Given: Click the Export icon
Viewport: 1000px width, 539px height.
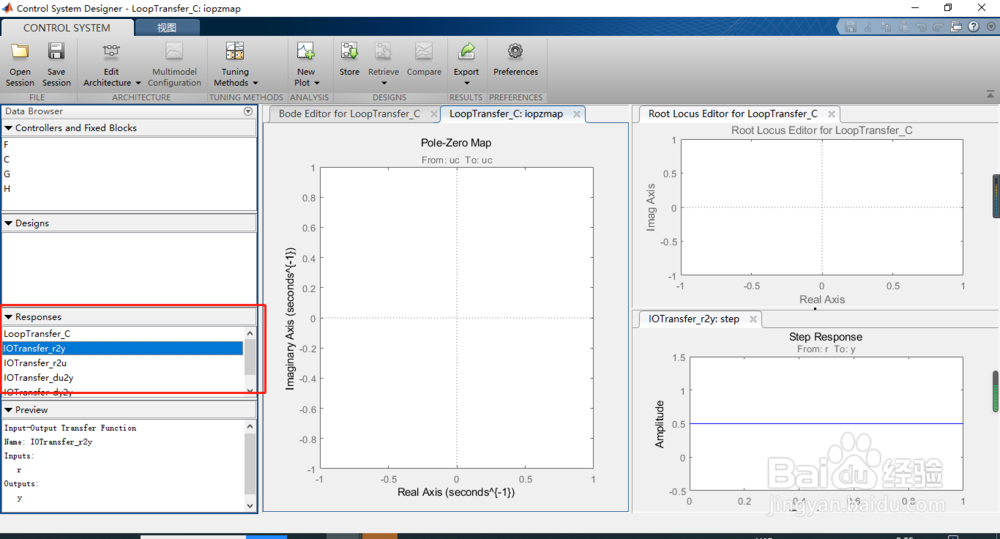Looking at the screenshot, I should pyautogui.click(x=466, y=52).
